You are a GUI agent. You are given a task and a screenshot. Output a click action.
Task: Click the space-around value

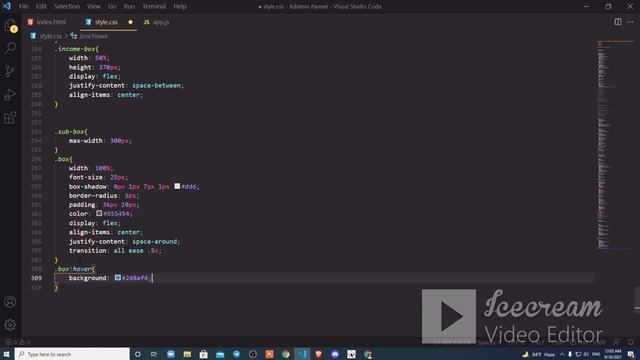(155, 241)
